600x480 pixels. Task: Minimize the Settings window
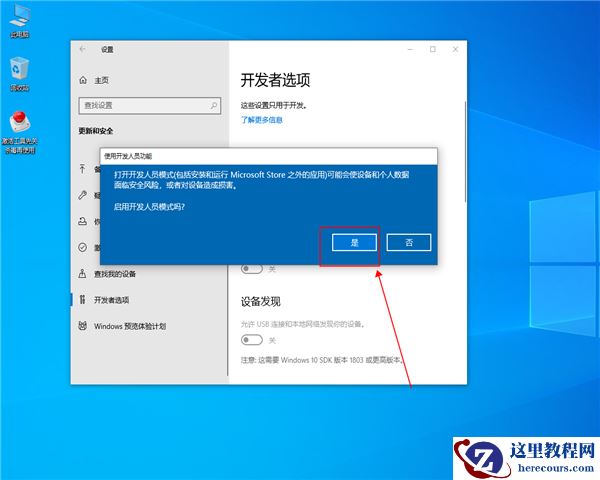(x=411, y=49)
